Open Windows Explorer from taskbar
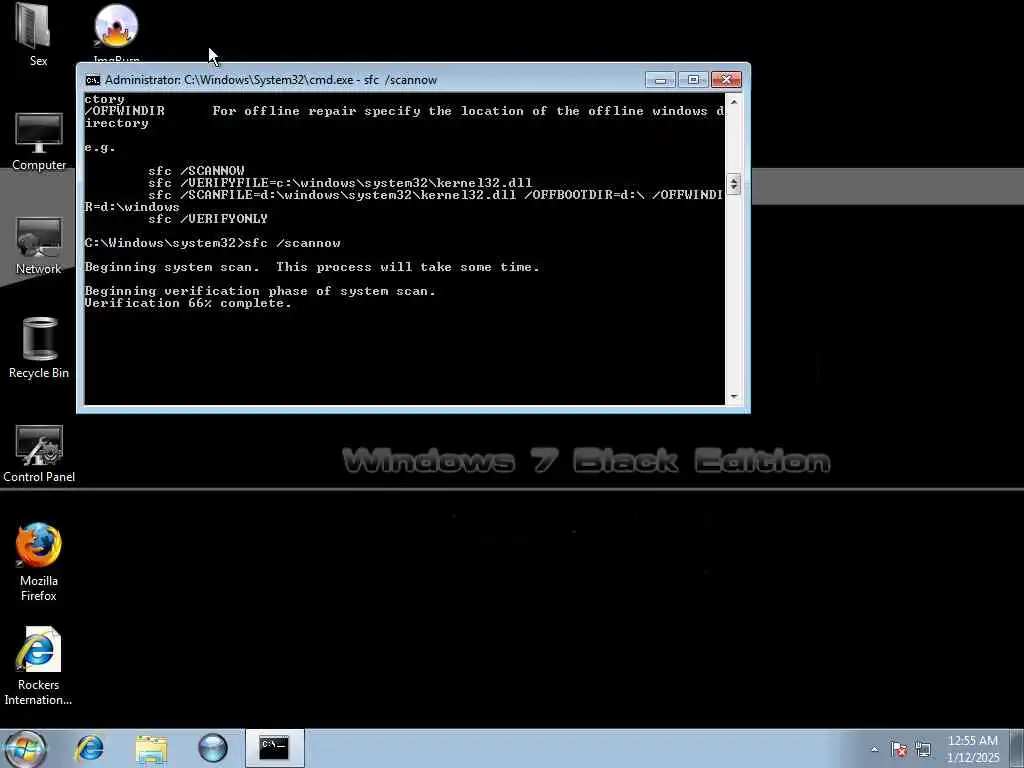The height and width of the screenshot is (768, 1024). point(152,748)
